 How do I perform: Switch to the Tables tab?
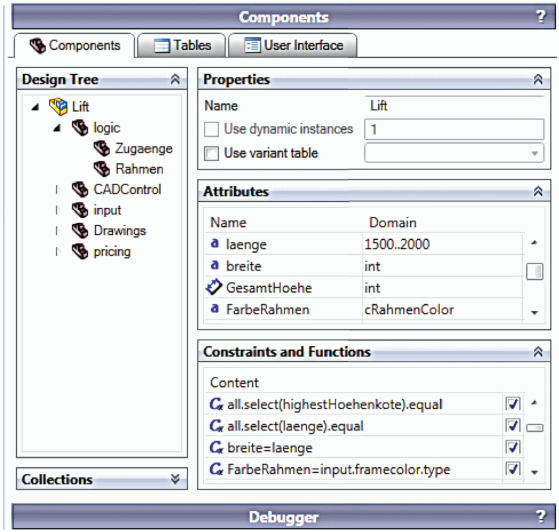coord(182,45)
